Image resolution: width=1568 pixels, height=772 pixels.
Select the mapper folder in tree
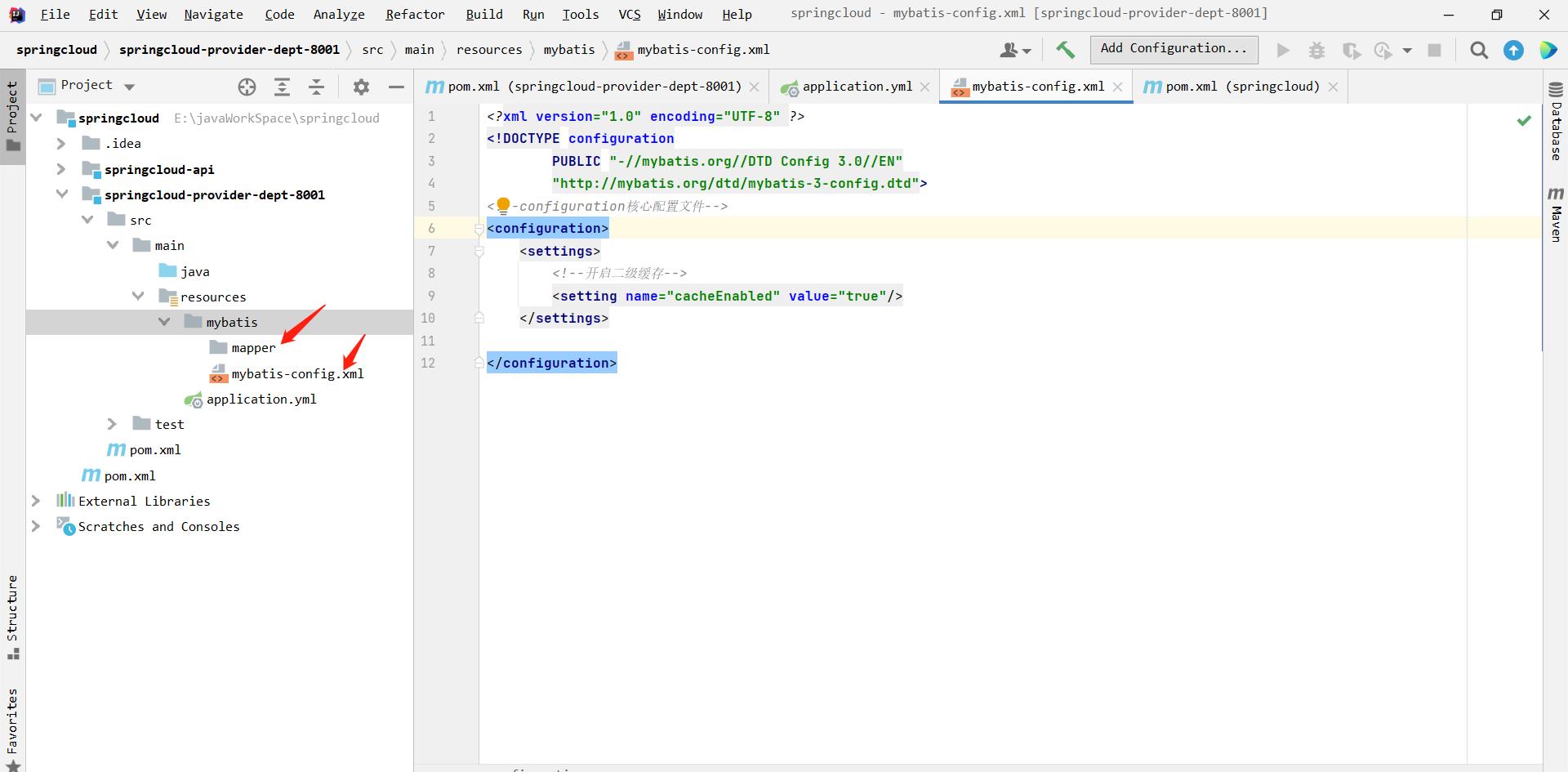tap(253, 348)
